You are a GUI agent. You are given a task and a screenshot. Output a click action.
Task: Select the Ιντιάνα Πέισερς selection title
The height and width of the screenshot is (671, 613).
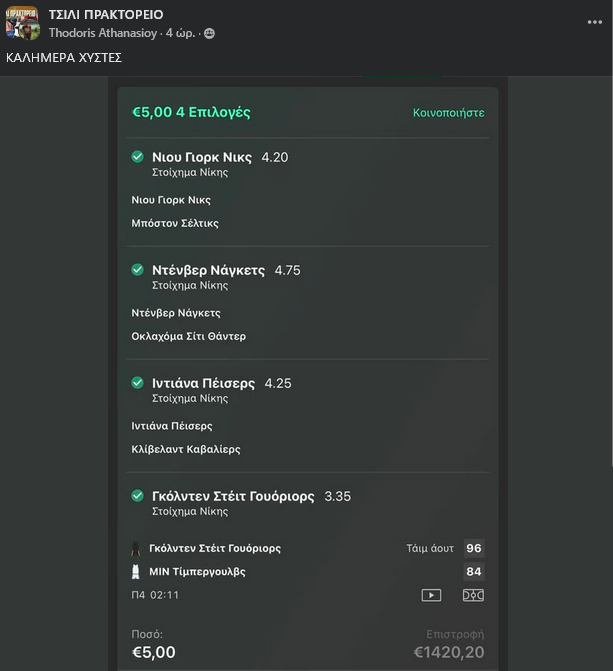(x=203, y=383)
